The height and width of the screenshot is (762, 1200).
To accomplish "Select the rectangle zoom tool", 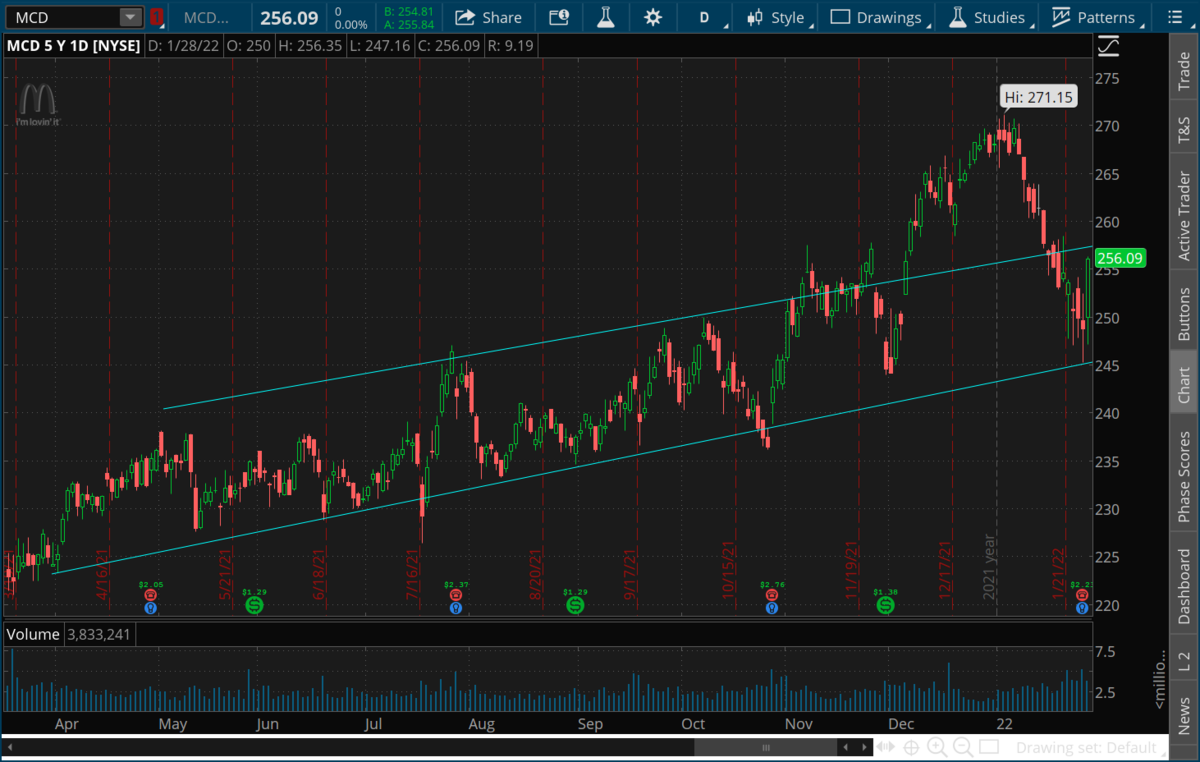I will pos(988,747).
